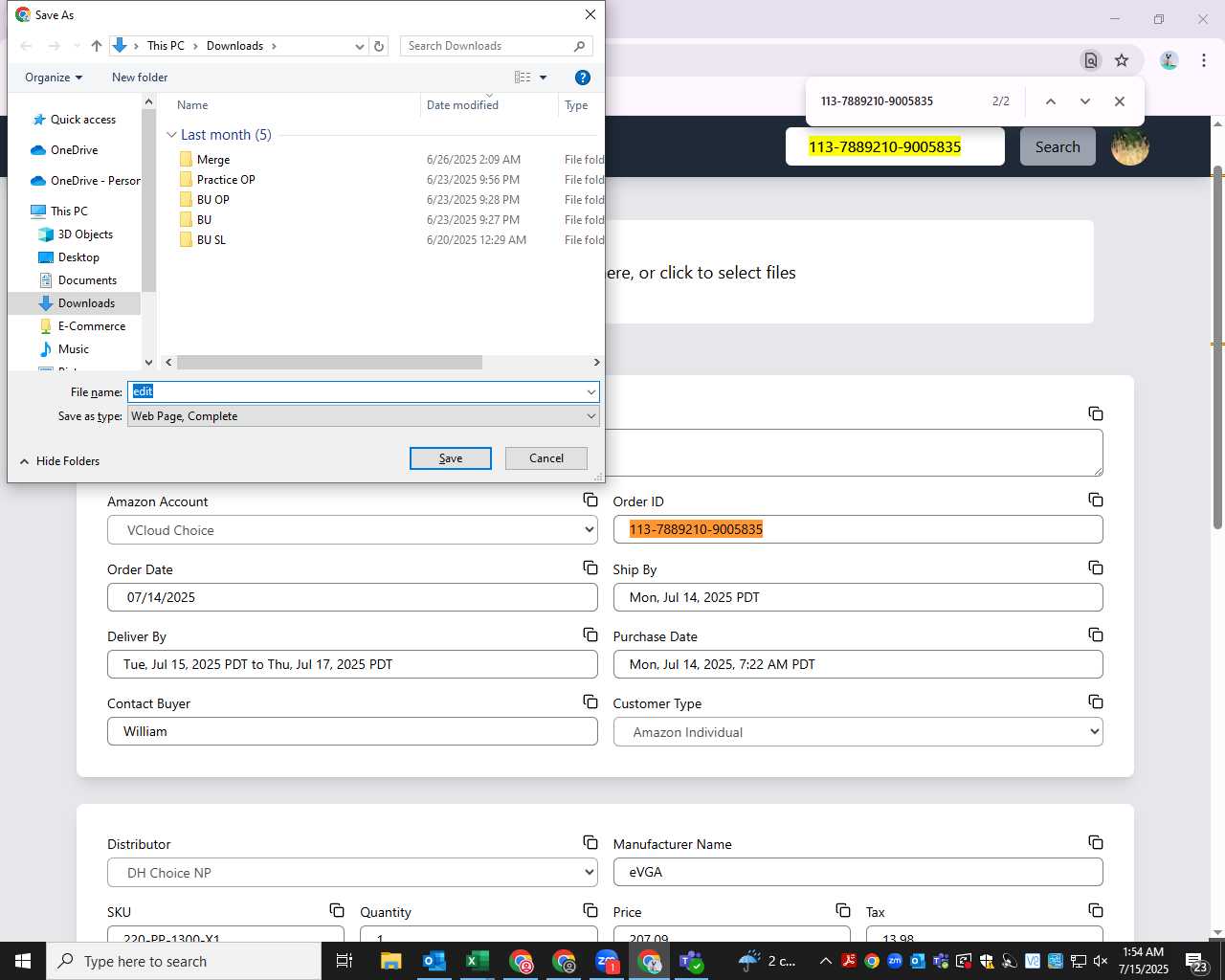Expand the File name history dropdown arrow
This screenshot has width=1225, height=980.
click(591, 391)
